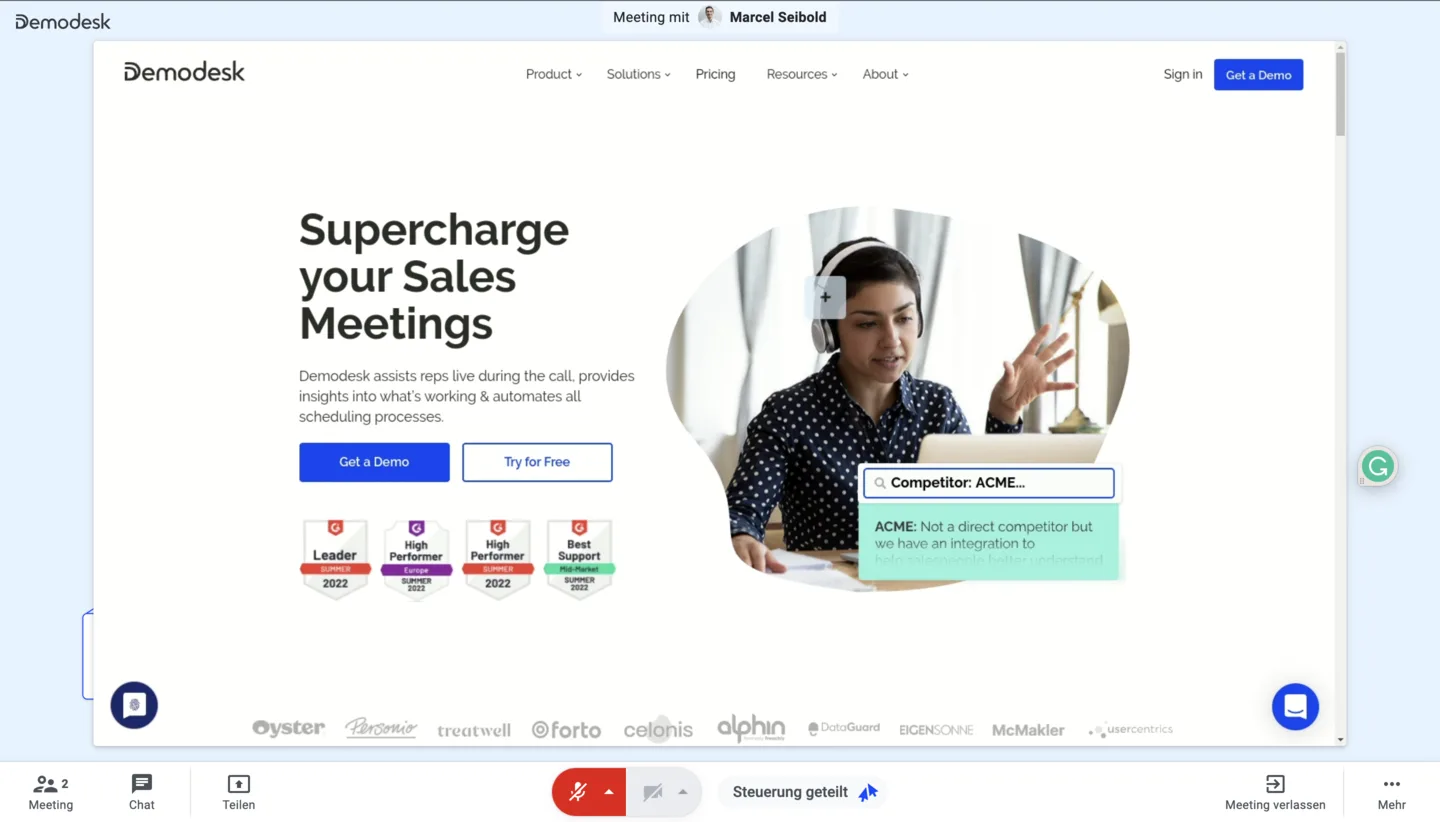The image size is (1440, 822).
Task: Click the Marcel Seibold name text
Action: pos(778,17)
